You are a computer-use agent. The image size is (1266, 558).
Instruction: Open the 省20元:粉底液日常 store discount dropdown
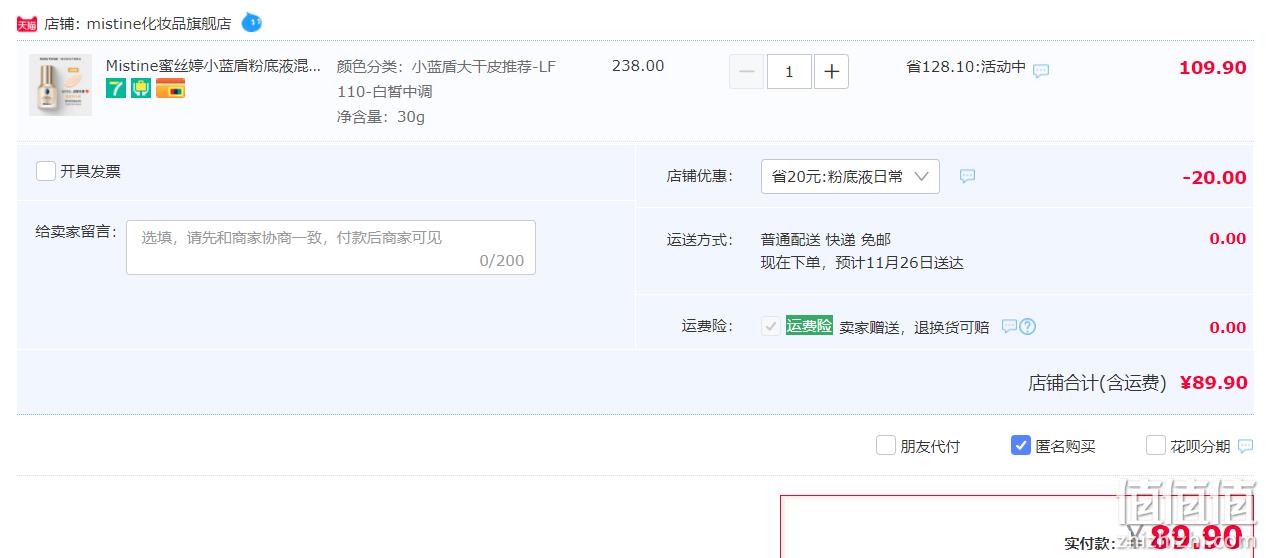850,176
